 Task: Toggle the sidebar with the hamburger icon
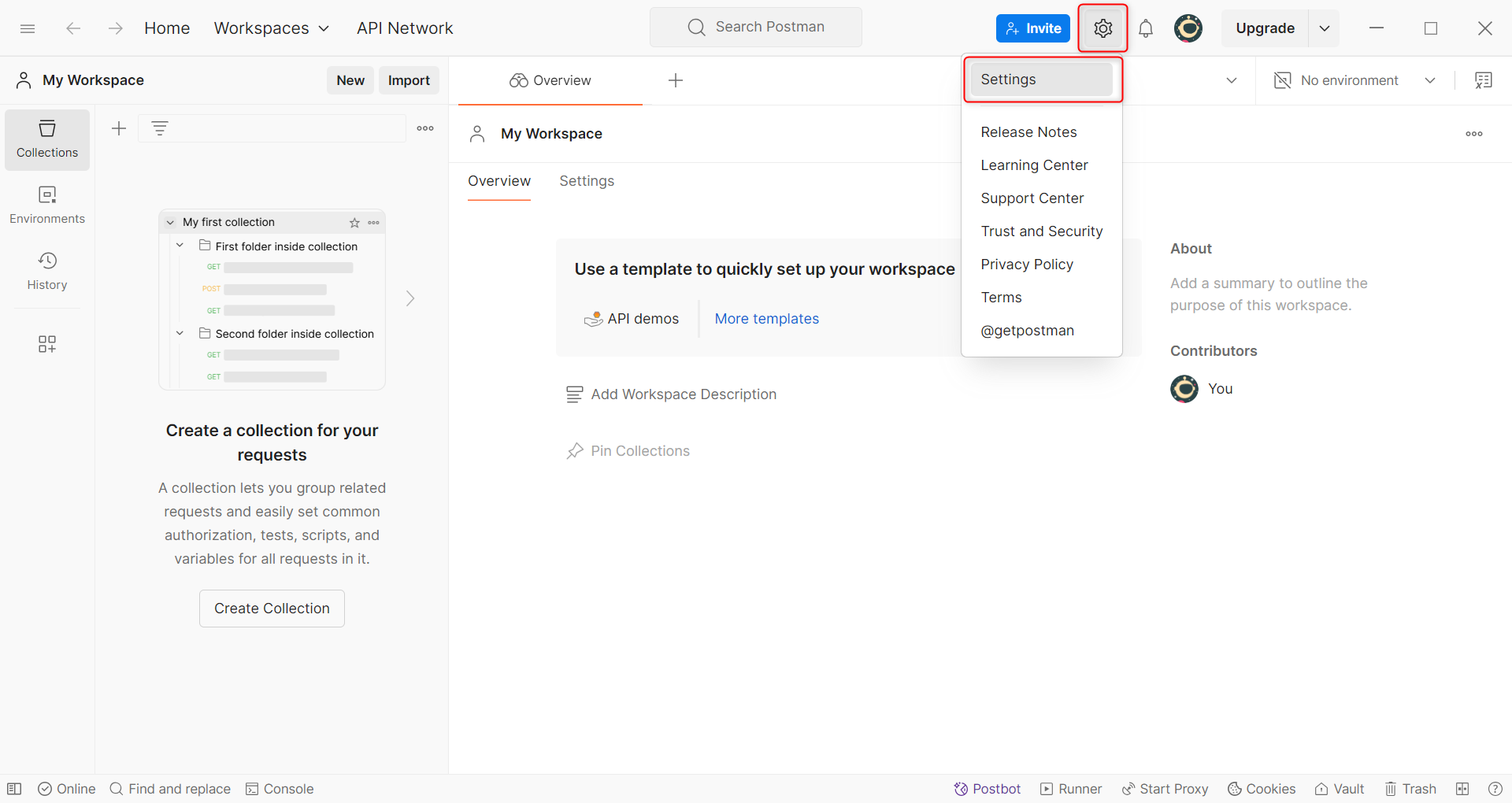[x=28, y=28]
